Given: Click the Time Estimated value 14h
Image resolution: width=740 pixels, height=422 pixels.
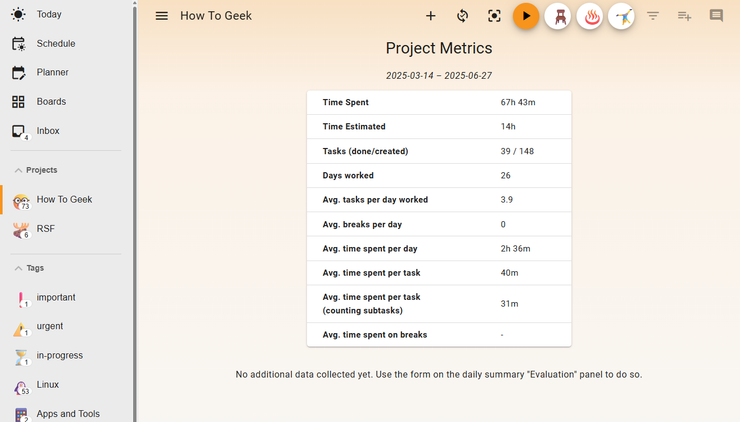Looking at the screenshot, I should coord(508,127).
